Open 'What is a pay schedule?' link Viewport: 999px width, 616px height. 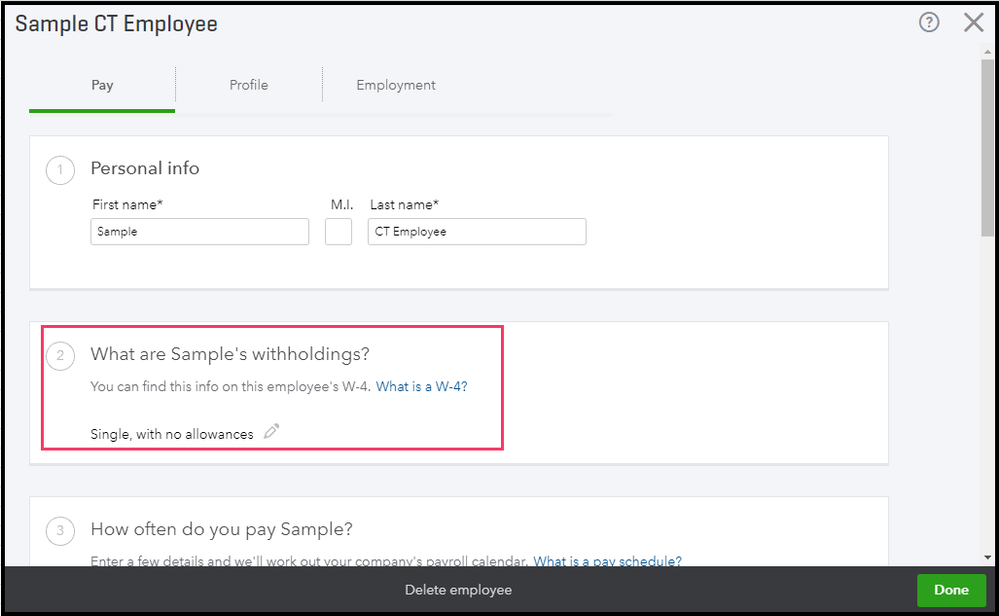click(x=607, y=561)
